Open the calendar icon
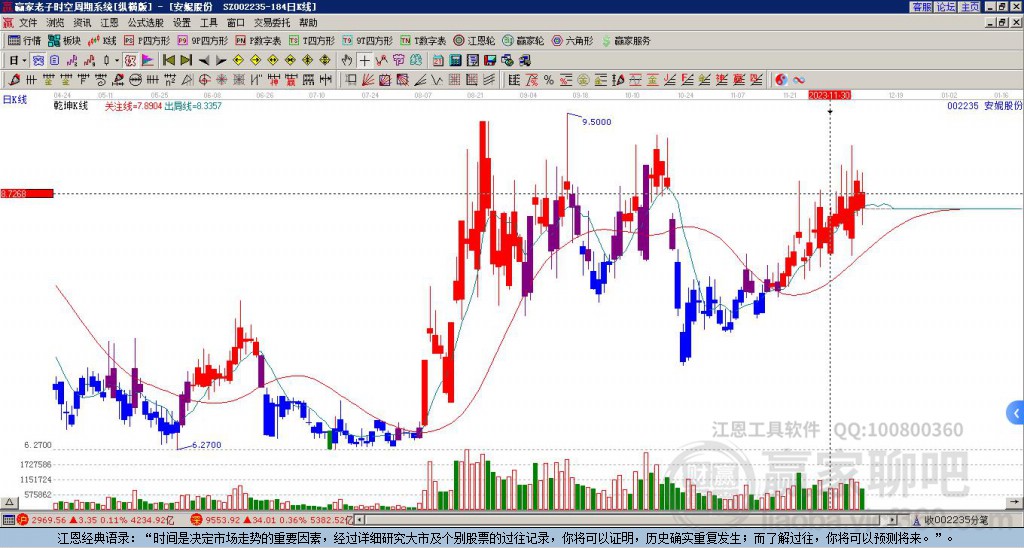Image resolution: width=1024 pixels, height=548 pixels. pyautogui.click(x=438, y=61)
